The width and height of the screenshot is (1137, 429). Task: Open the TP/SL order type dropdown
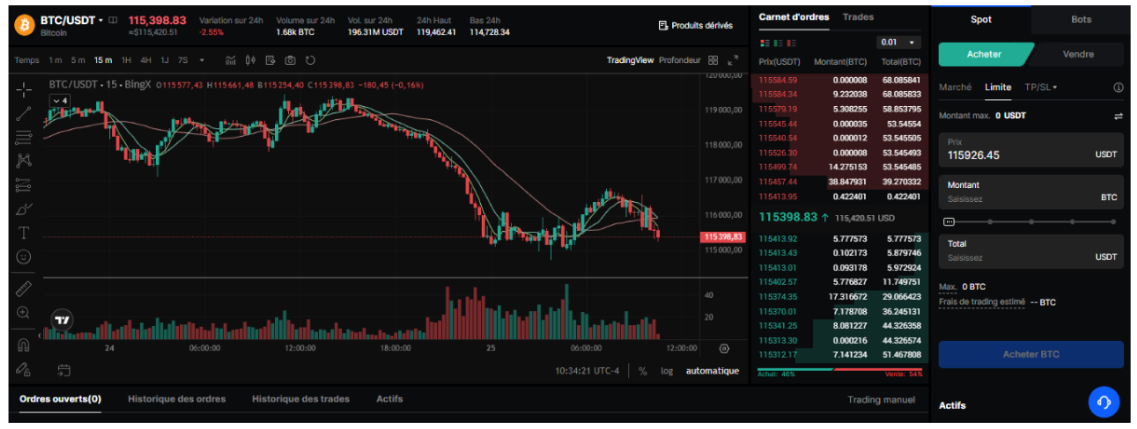[1041, 87]
